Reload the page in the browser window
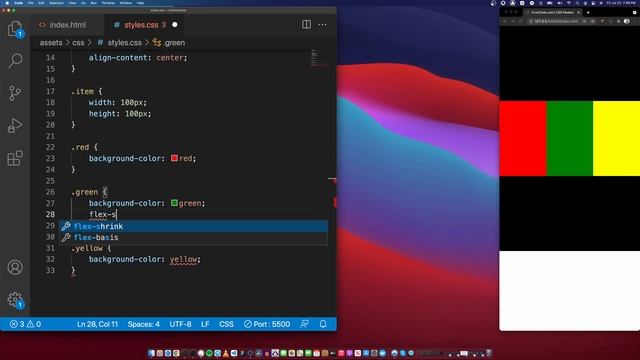This screenshot has height=360, width=640. tap(521, 21)
